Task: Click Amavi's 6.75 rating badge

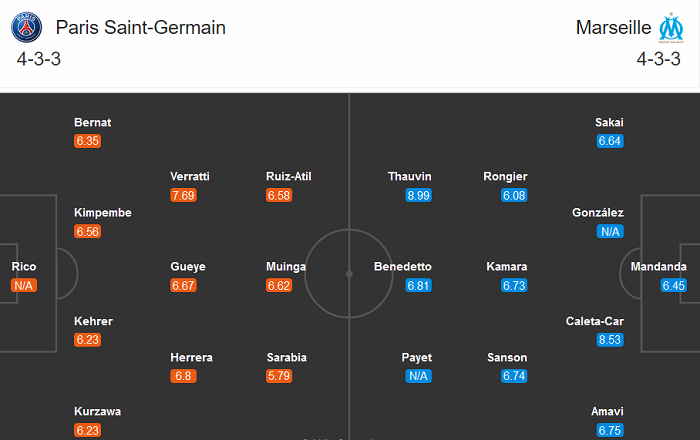Action: [x=610, y=430]
